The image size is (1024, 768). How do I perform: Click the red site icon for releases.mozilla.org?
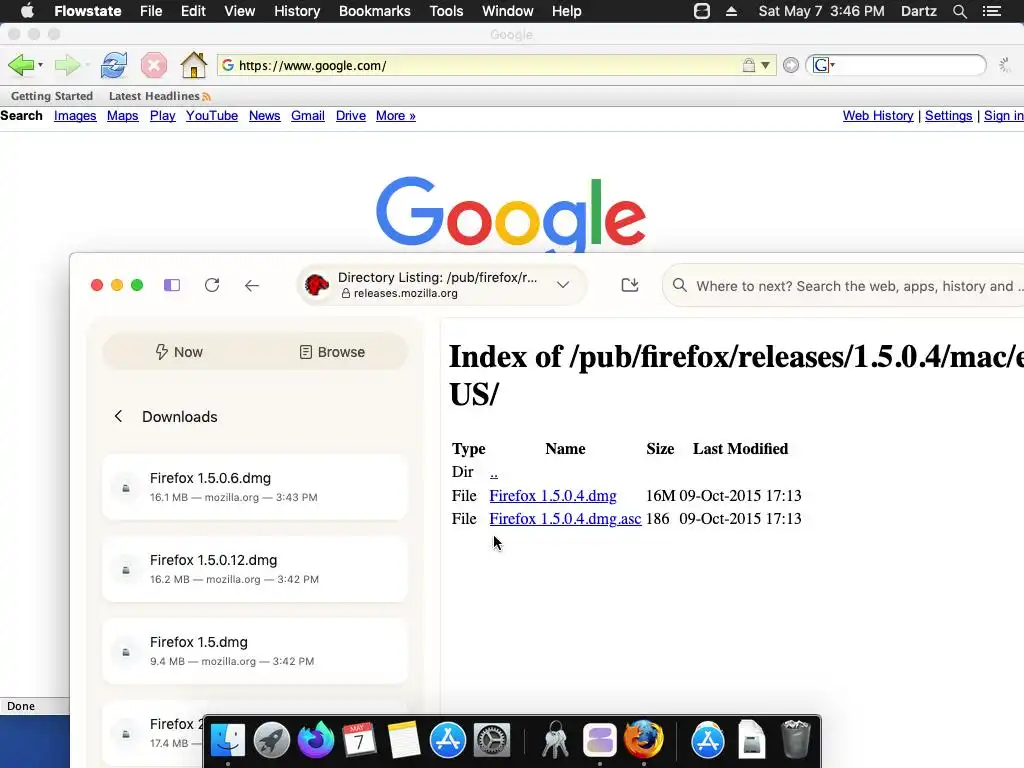tap(317, 285)
